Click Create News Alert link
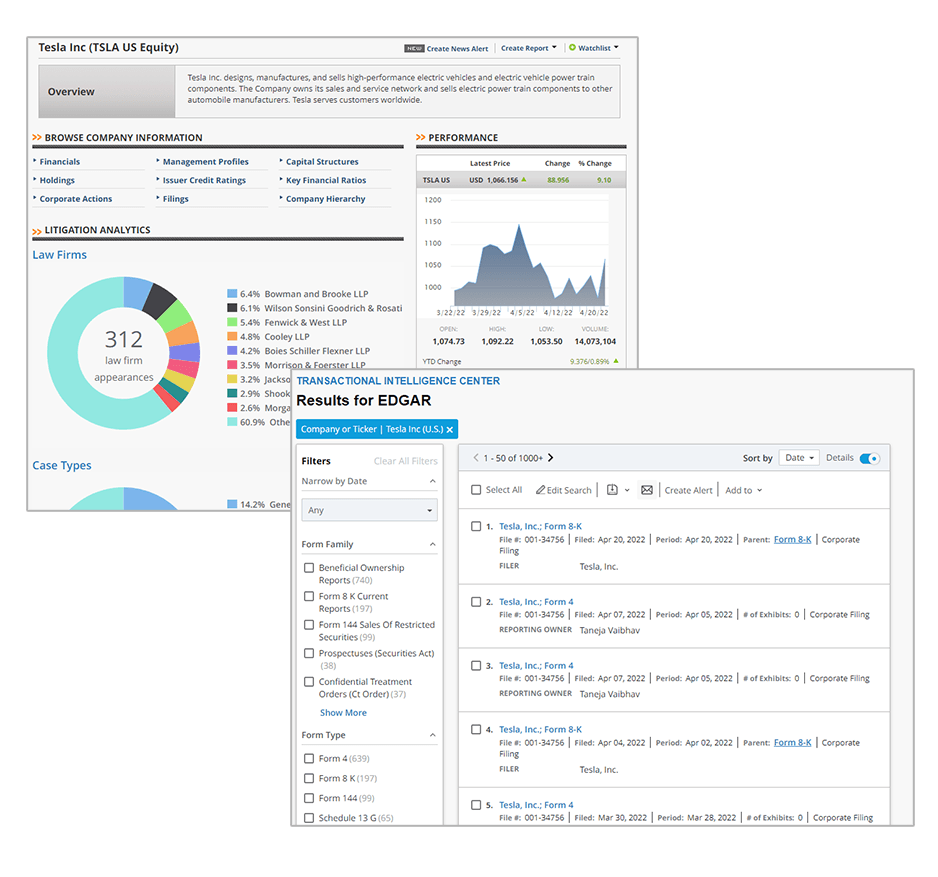938x877 pixels. coord(458,49)
